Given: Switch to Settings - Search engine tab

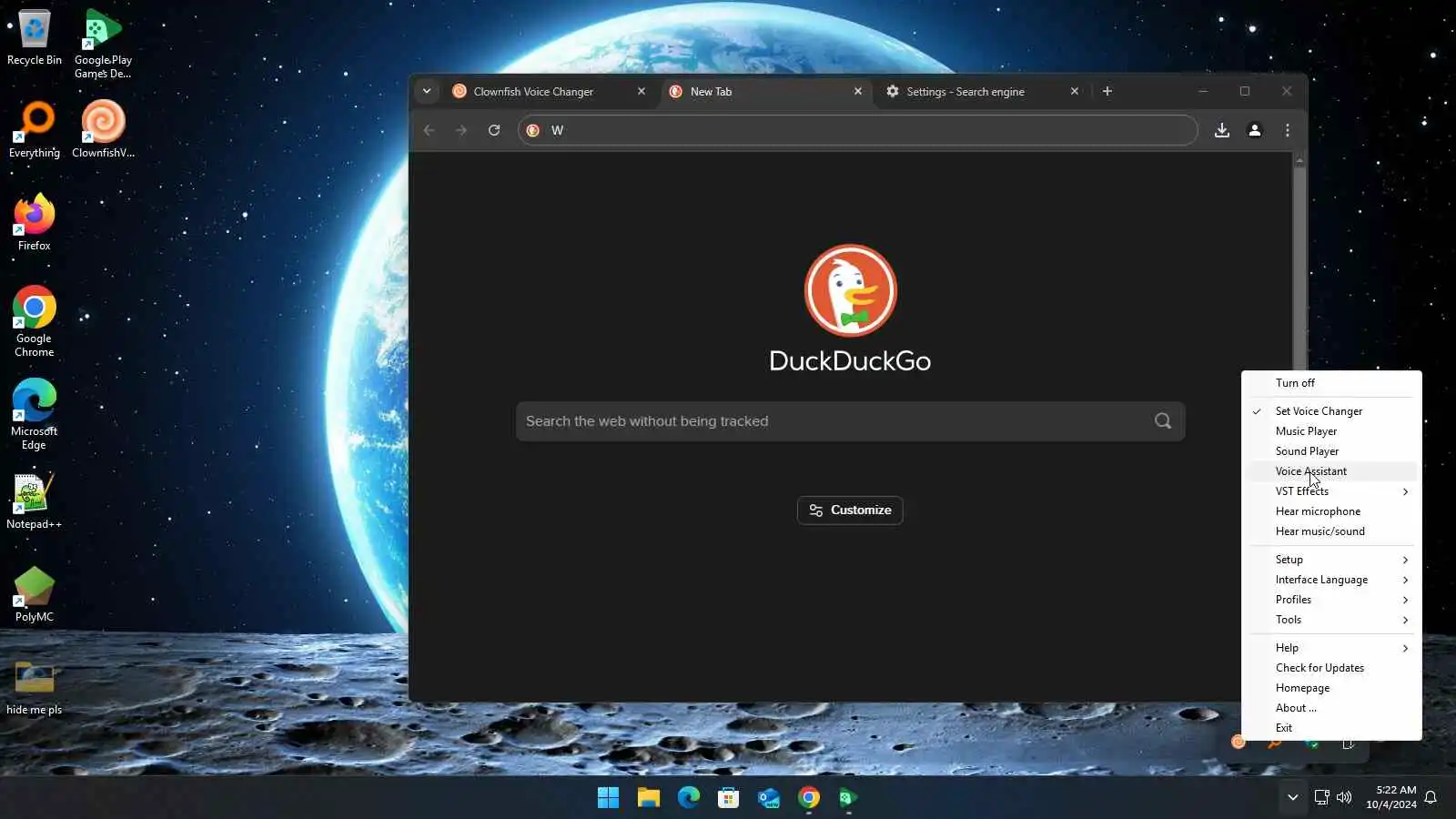Looking at the screenshot, I should 983,92.
